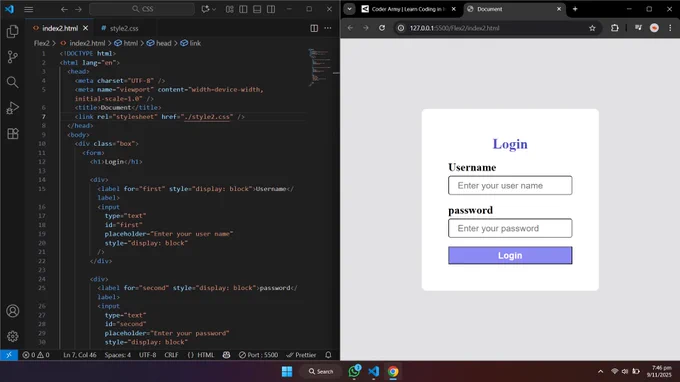Toggle the bottom panel
The height and width of the screenshot is (382, 680).
(257, 9)
